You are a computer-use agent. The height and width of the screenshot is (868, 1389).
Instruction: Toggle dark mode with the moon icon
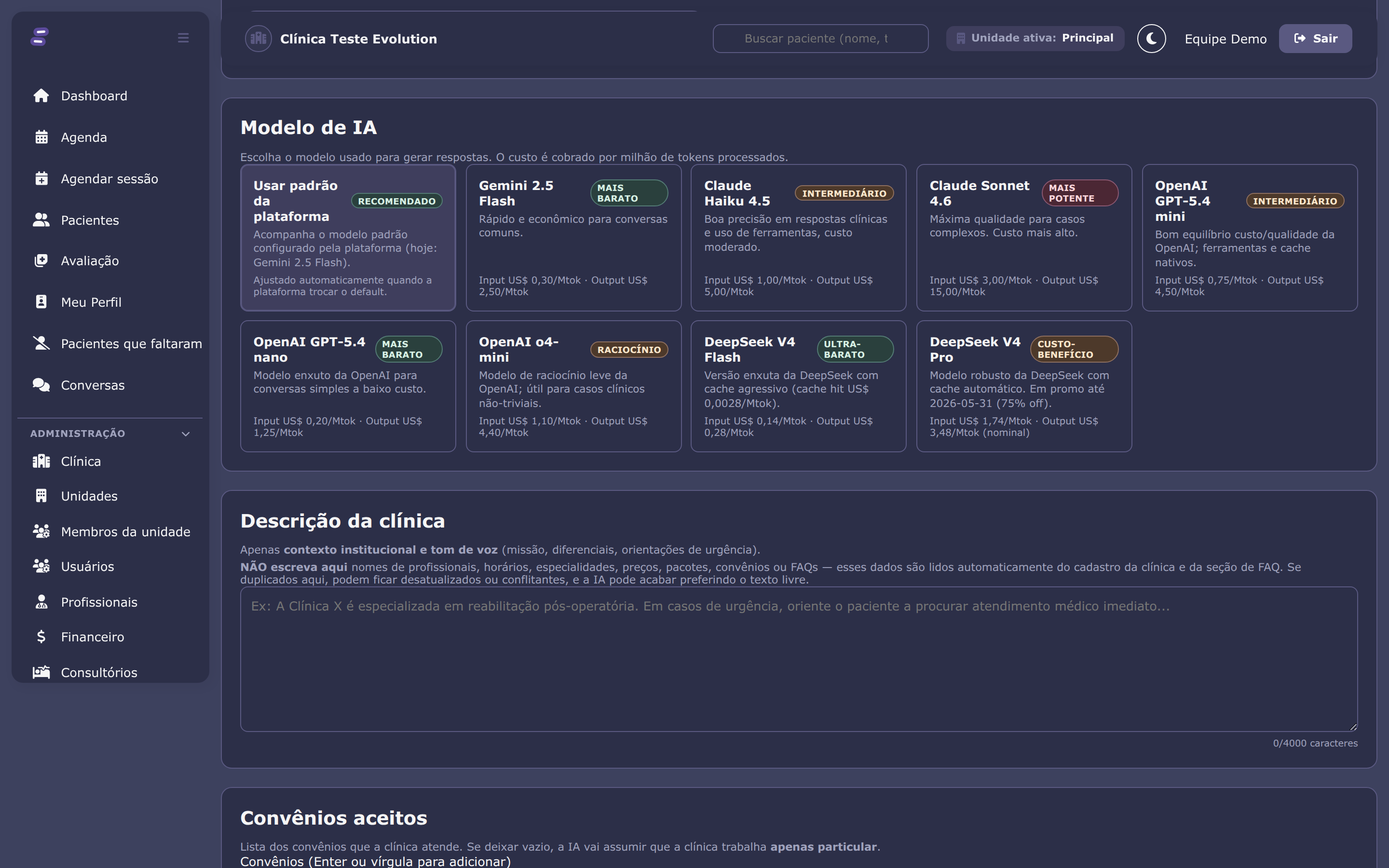tap(1151, 39)
